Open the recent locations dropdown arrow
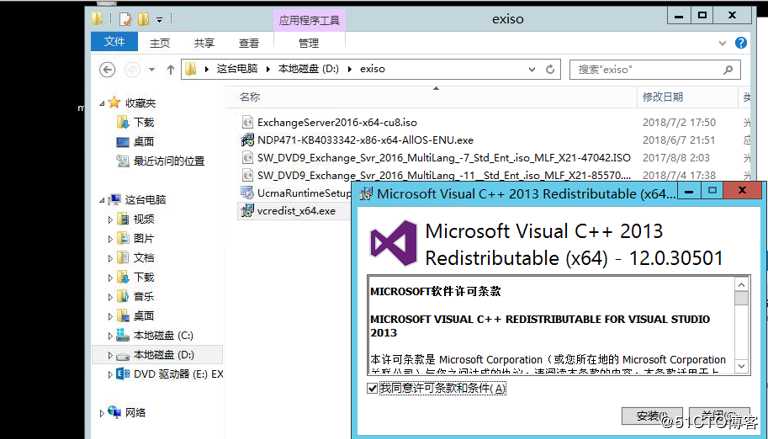The height and width of the screenshot is (439, 768). (x=152, y=70)
